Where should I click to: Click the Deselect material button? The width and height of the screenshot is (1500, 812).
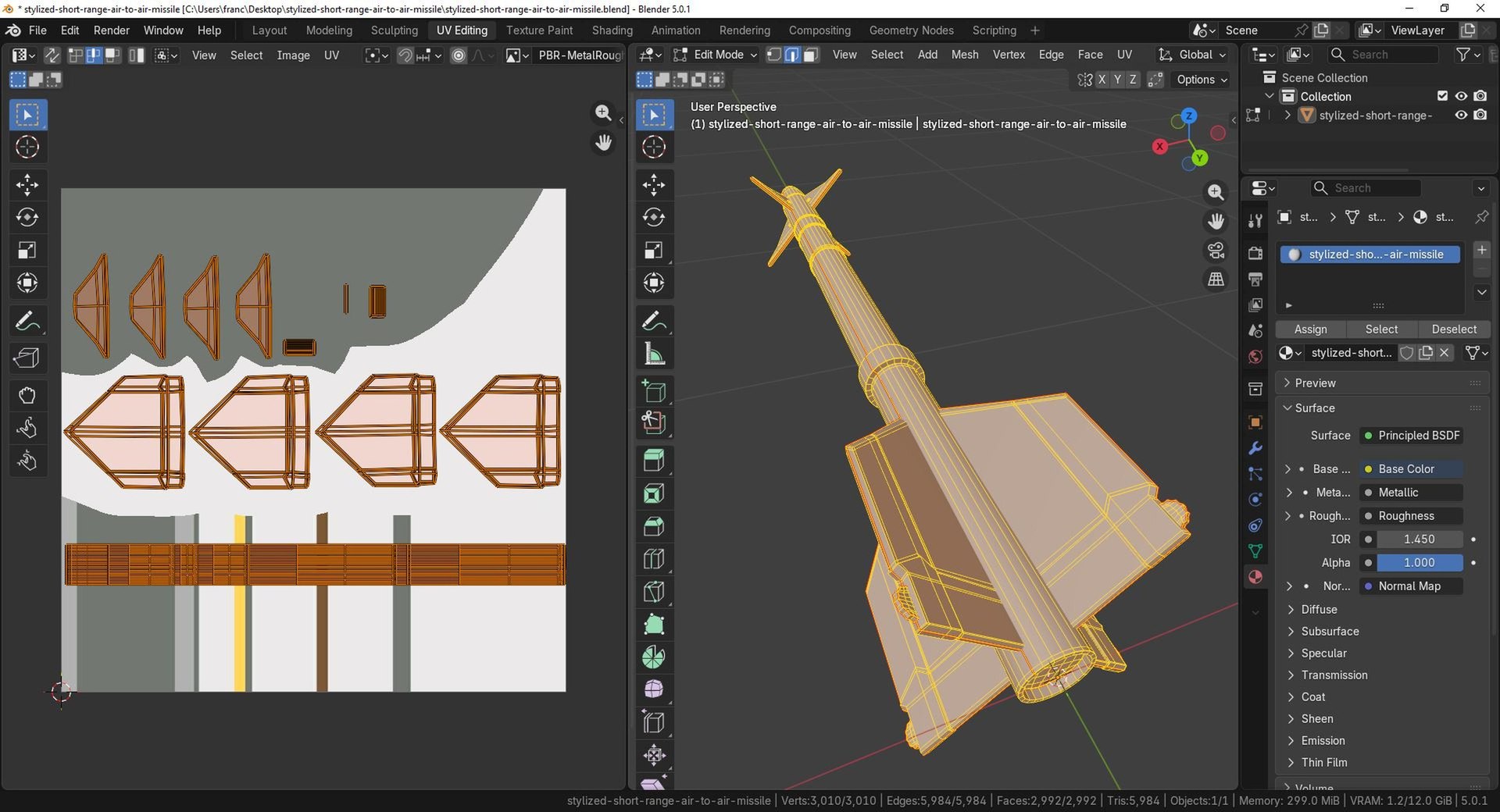point(1454,329)
